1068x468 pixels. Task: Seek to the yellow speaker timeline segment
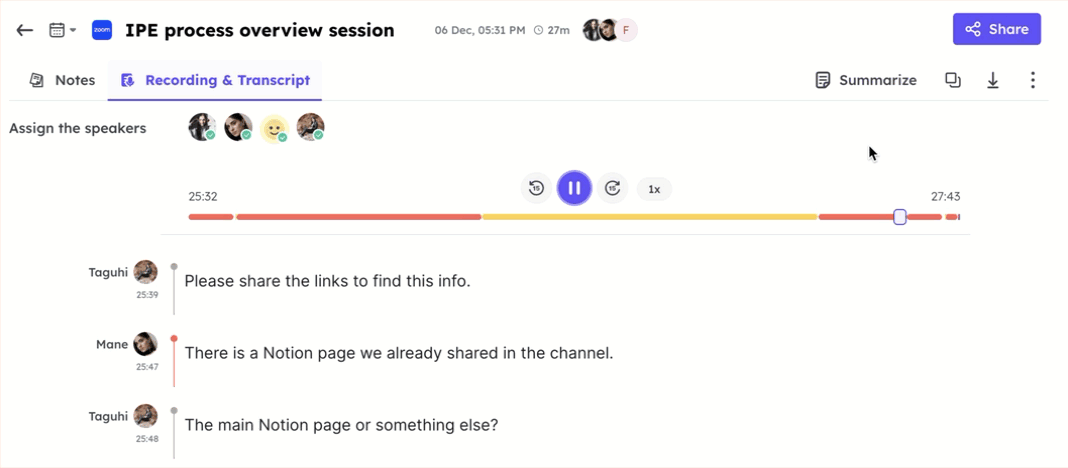(x=650, y=217)
